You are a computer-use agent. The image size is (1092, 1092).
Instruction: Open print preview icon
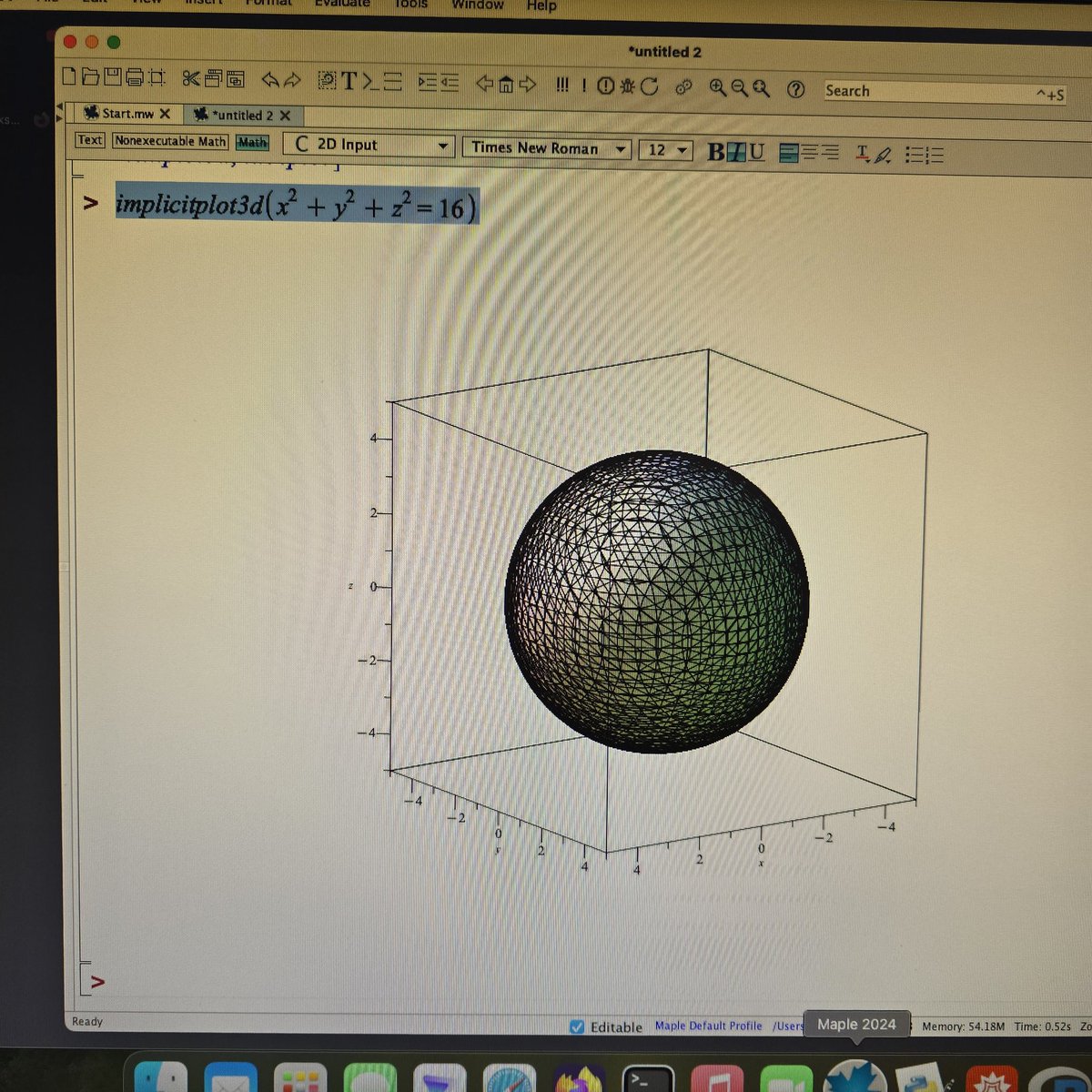coord(156,78)
